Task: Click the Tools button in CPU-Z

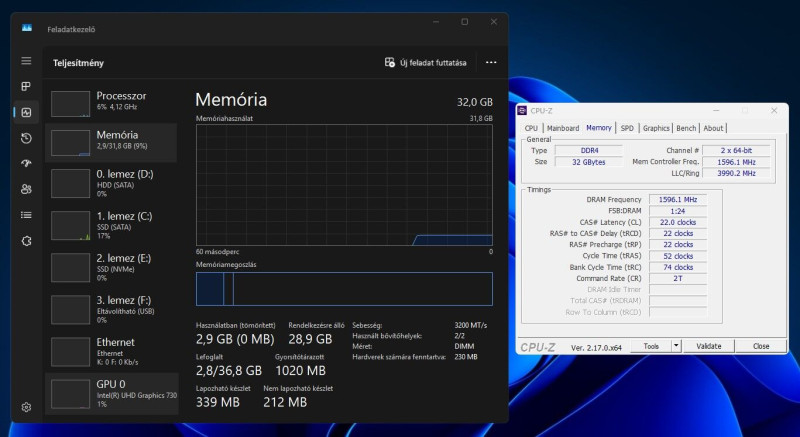Action: (x=651, y=346)
